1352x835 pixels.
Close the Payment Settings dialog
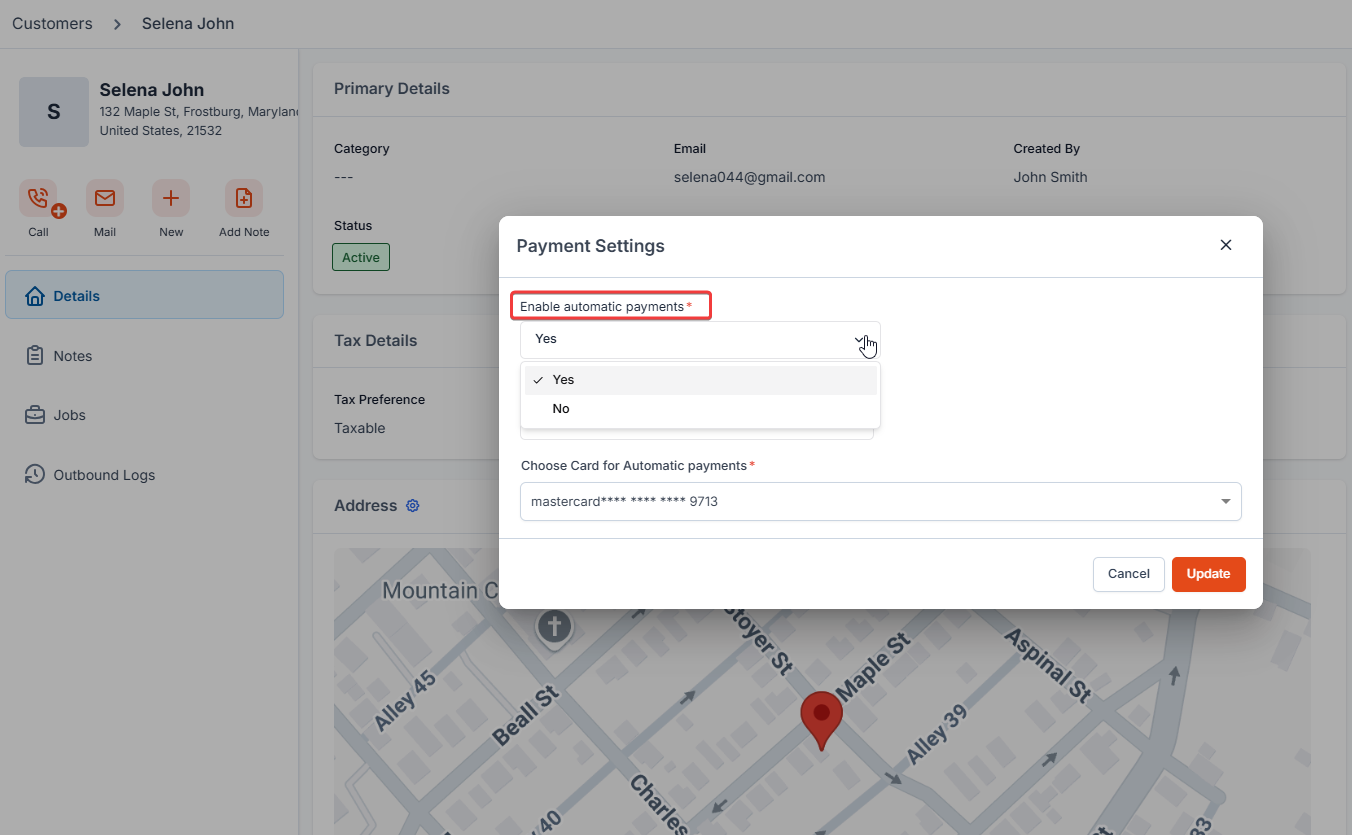click(x=1226, y=245)
